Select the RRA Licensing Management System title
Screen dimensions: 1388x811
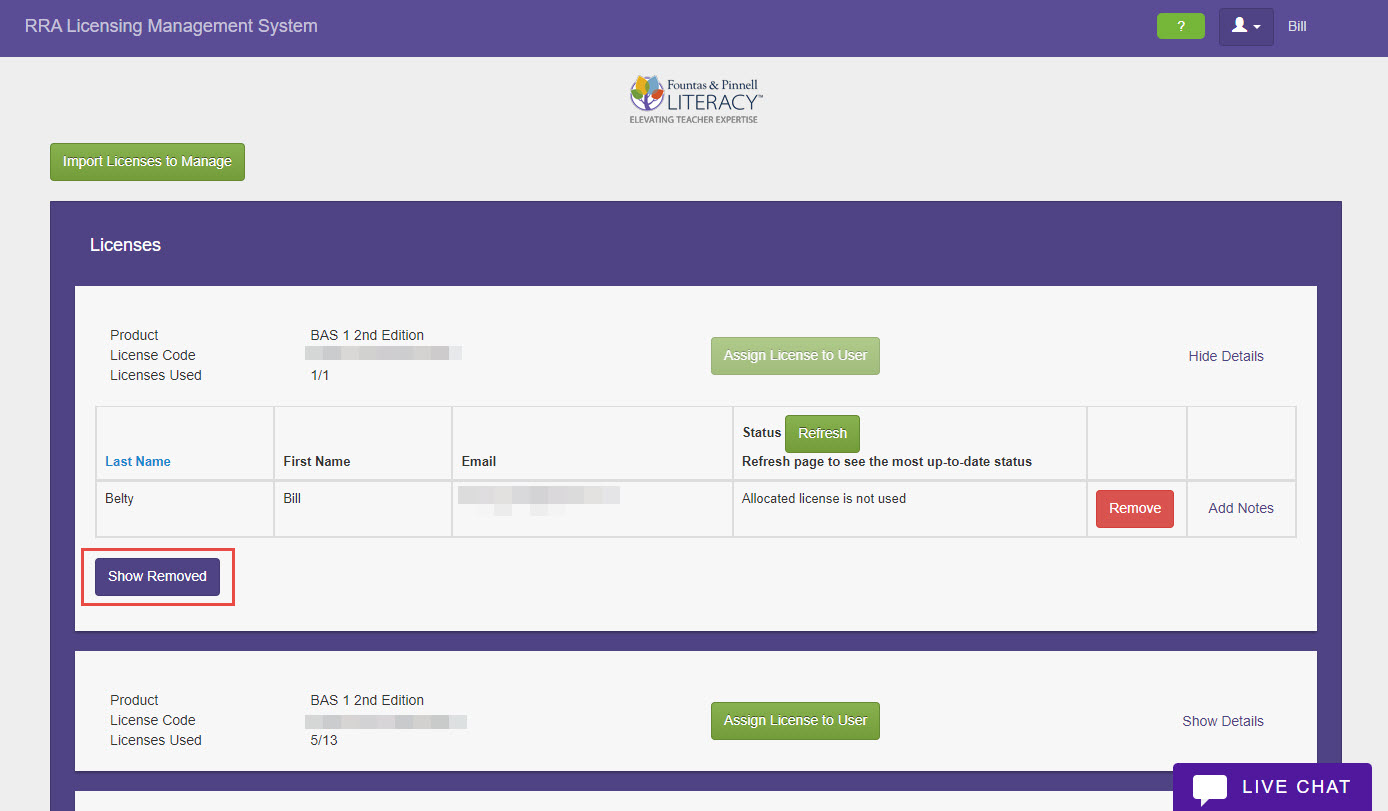coord(170,26)
